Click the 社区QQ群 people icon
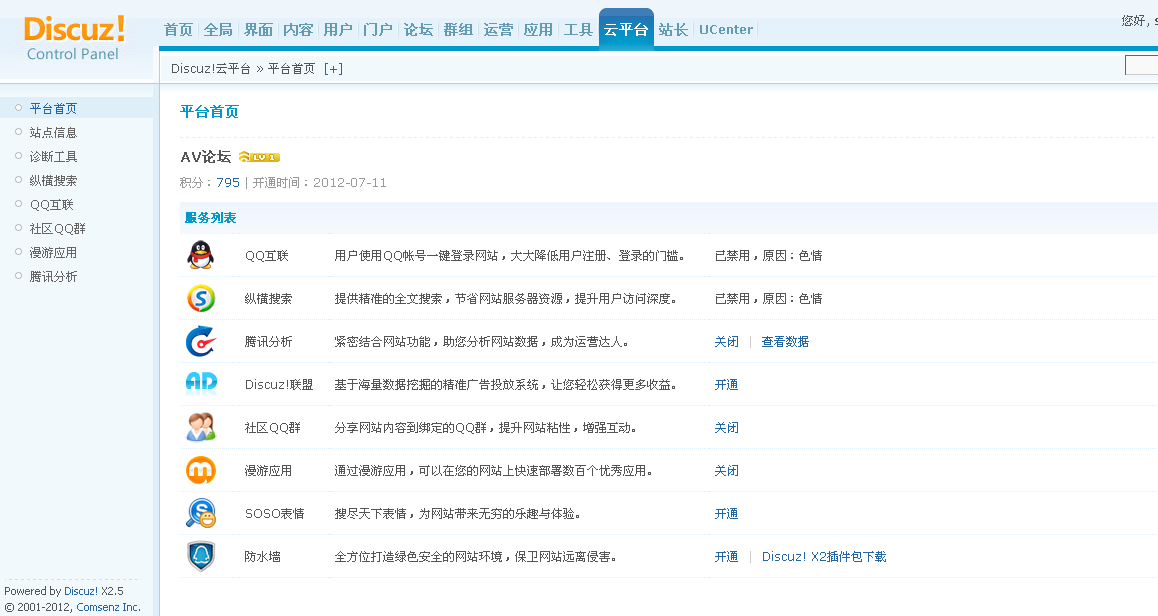1158x616 pixels. click(x=201, y=427)
